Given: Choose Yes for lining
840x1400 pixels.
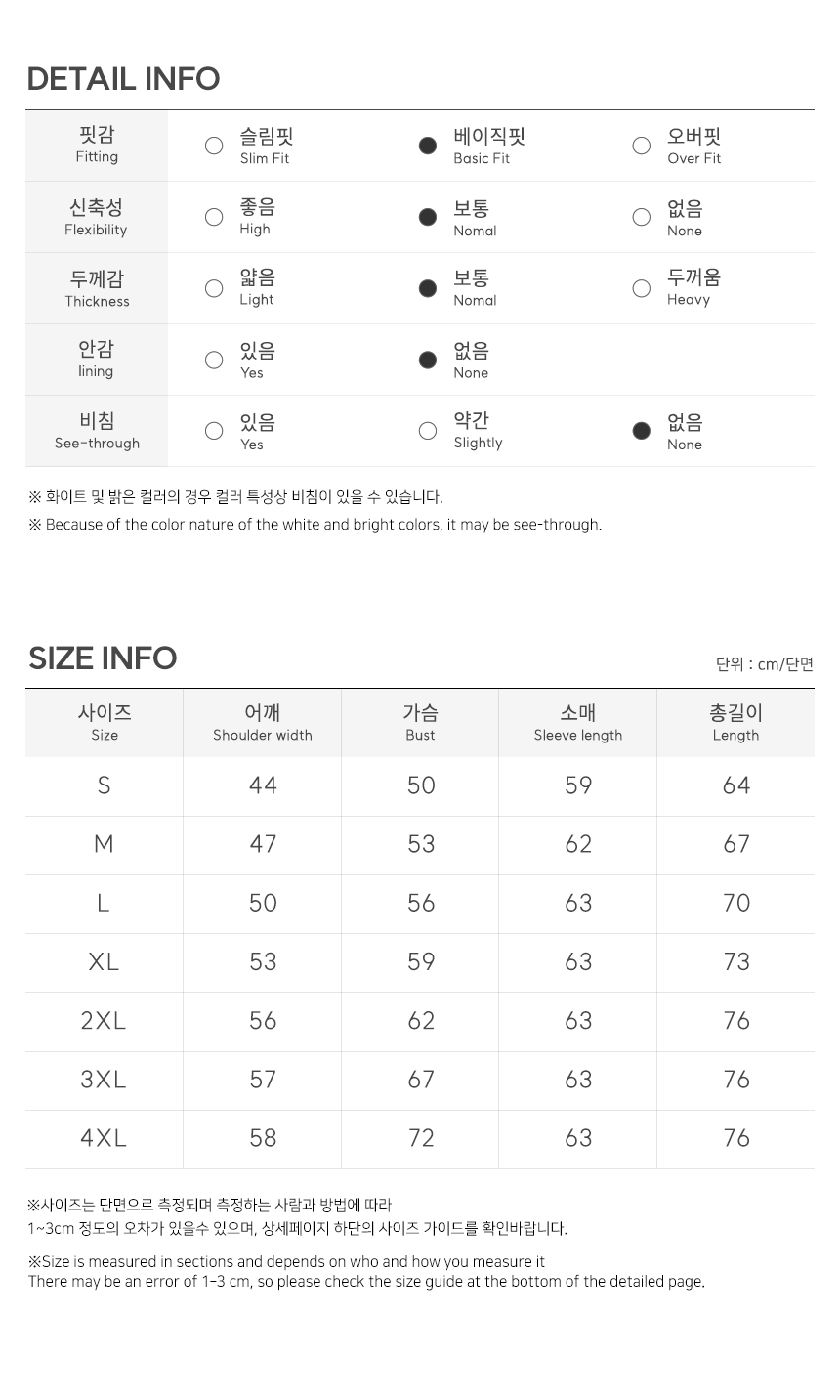Looking at the screenshot, I should tap(214, 360).
